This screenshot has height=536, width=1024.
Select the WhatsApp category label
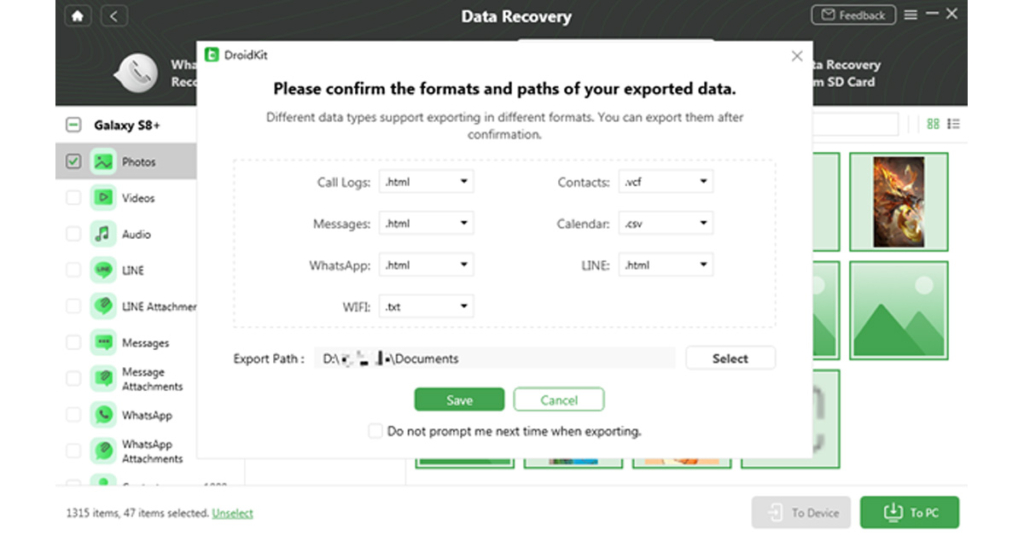(147, 415)
